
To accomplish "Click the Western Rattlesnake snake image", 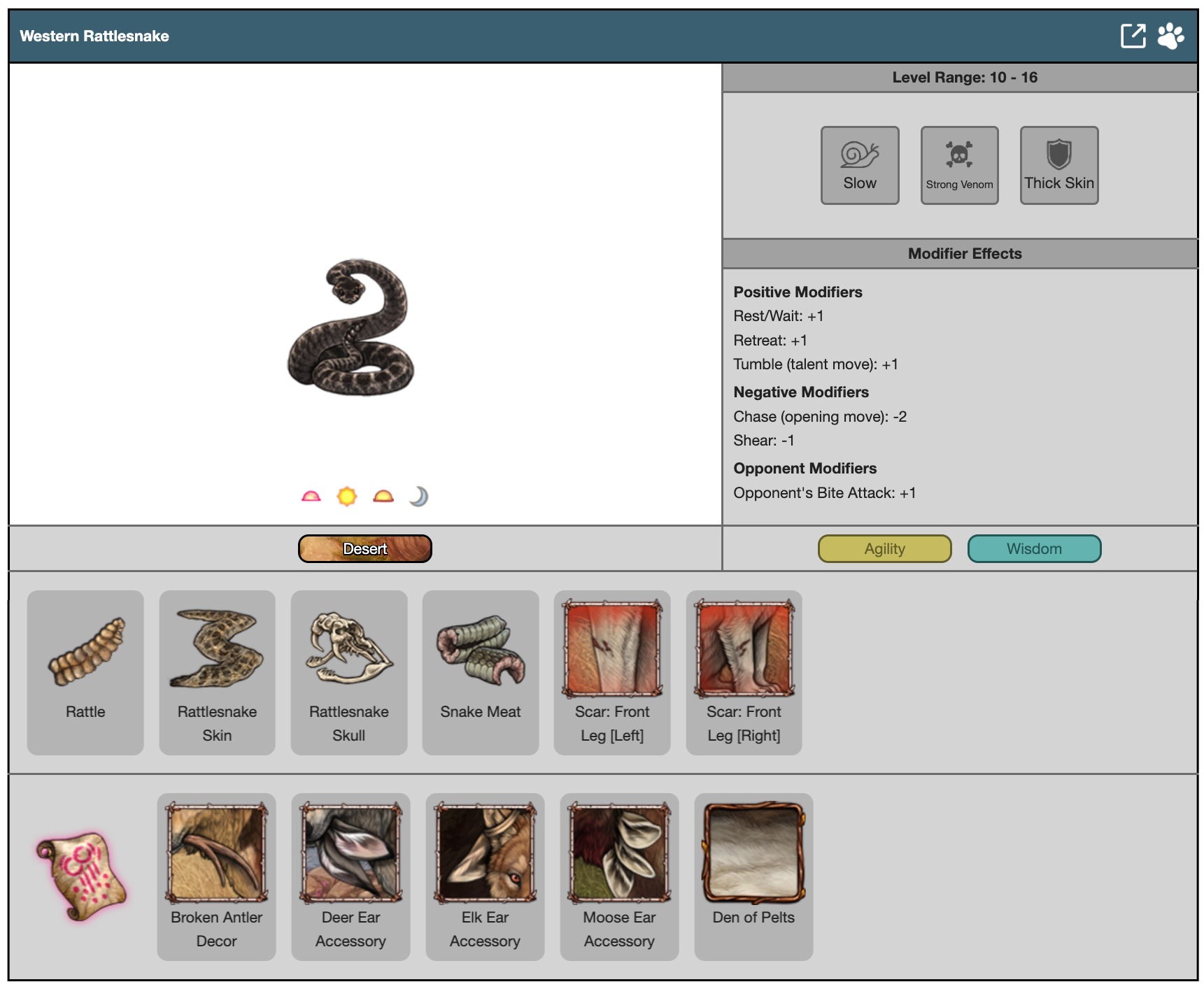I will click(351, 327).
